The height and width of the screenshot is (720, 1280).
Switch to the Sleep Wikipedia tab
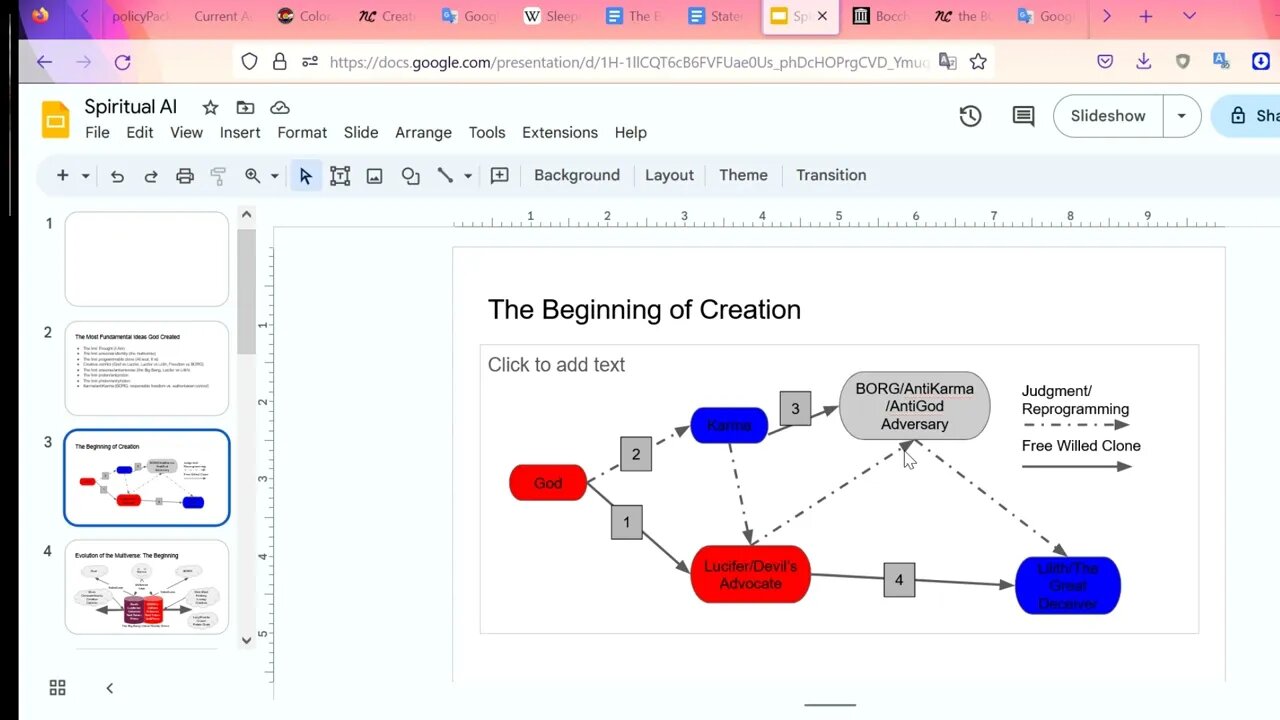551,16
